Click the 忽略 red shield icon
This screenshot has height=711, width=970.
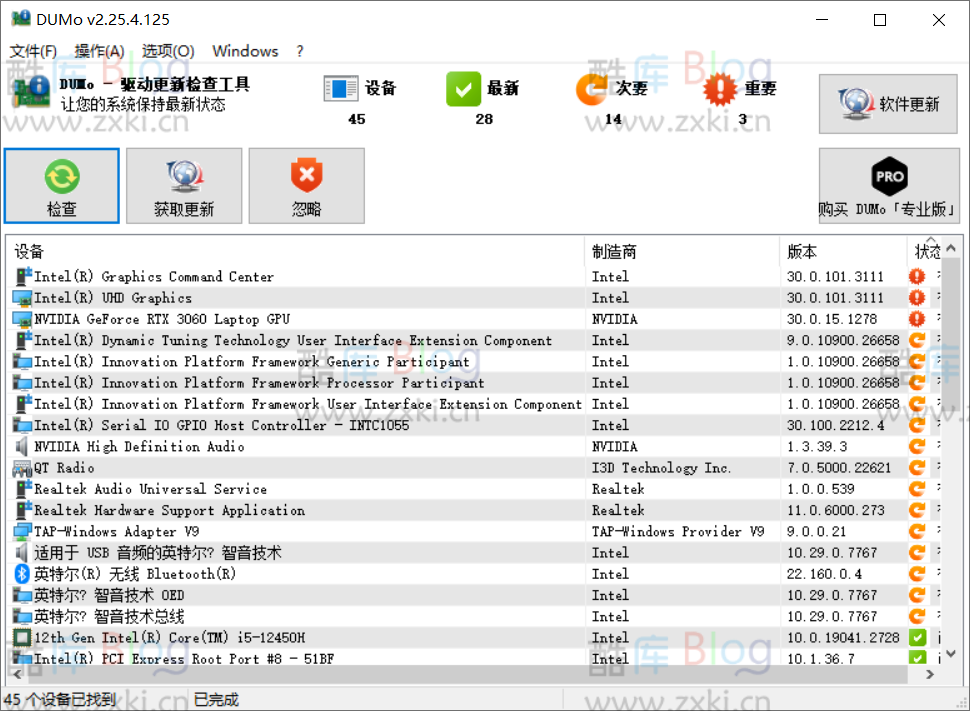(x=306, y=177)
